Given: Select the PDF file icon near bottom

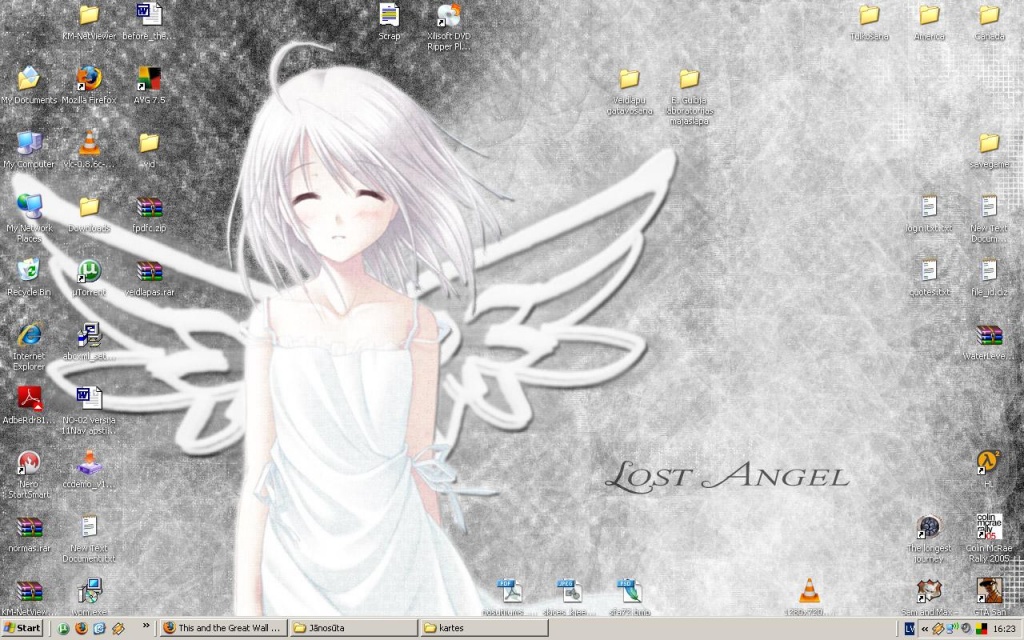Looking at the screenshot, I should [509, 597].
